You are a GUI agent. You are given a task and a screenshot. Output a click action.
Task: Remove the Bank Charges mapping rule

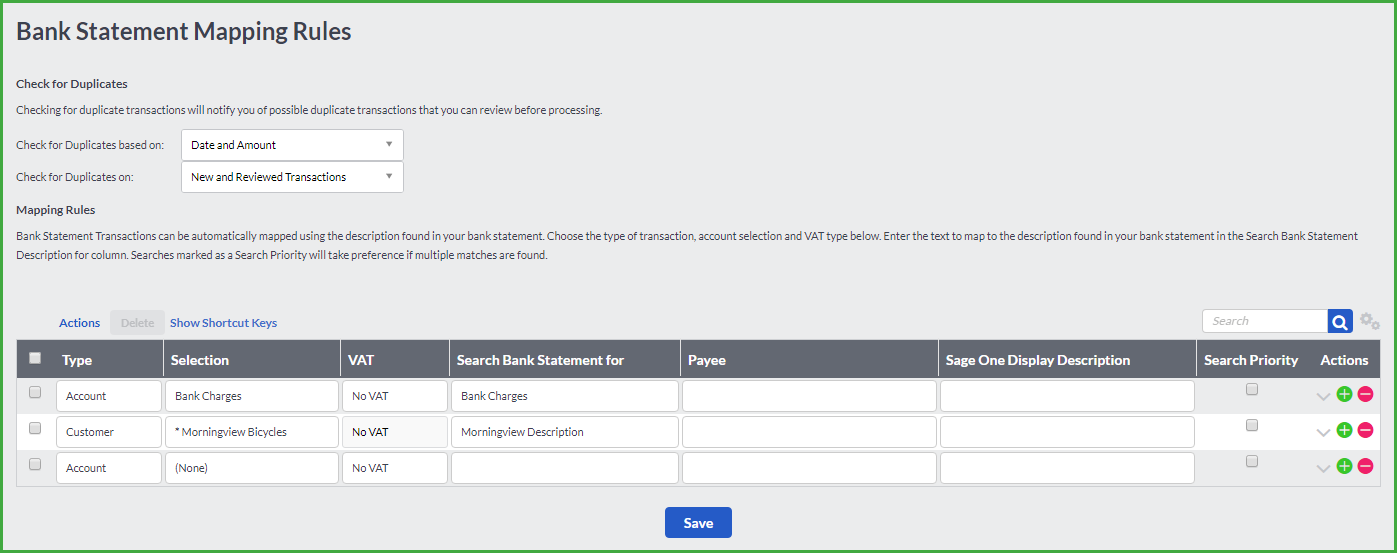pos(1365,394)
